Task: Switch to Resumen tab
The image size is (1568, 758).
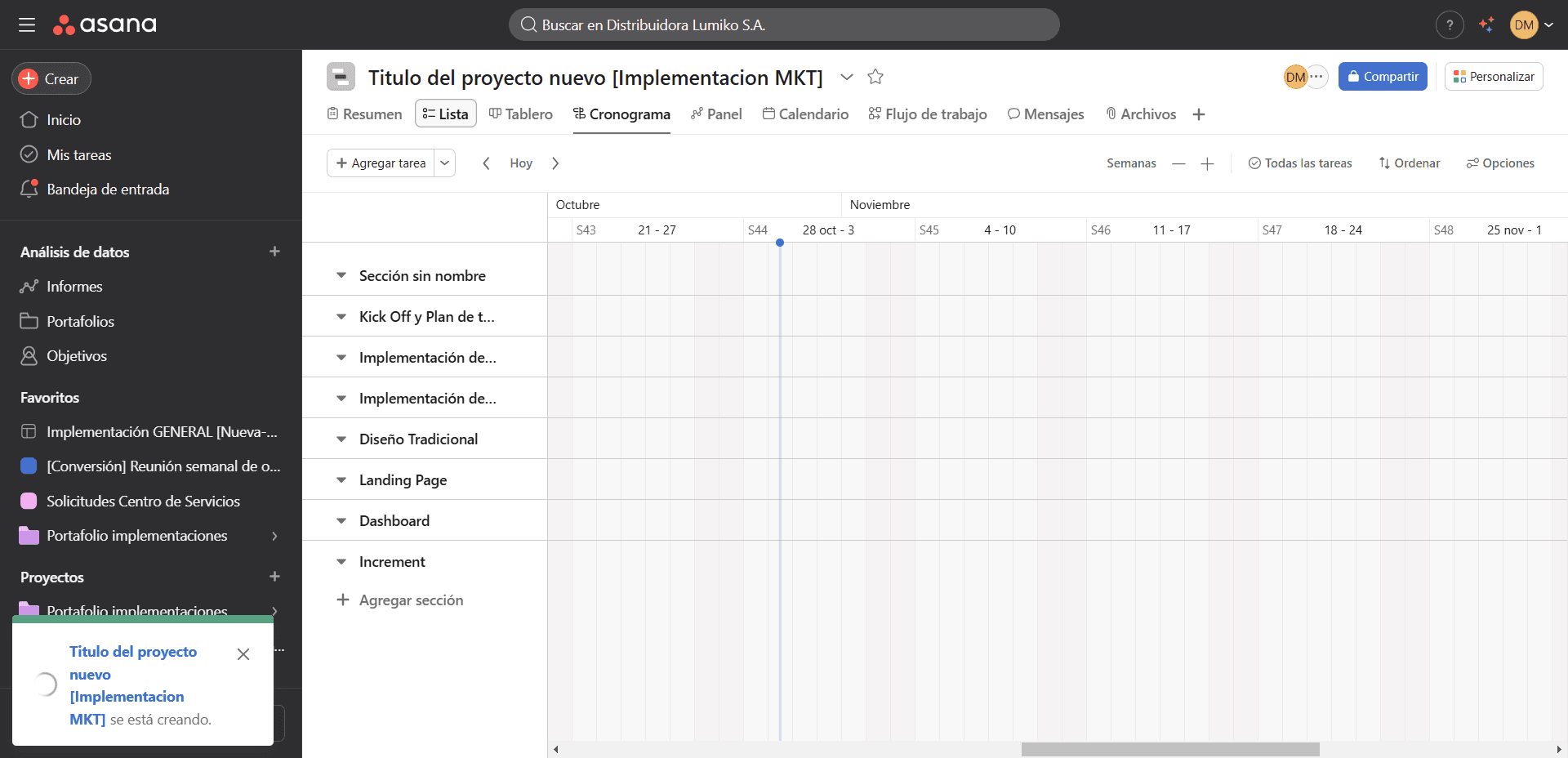Action: pos(364,114)
